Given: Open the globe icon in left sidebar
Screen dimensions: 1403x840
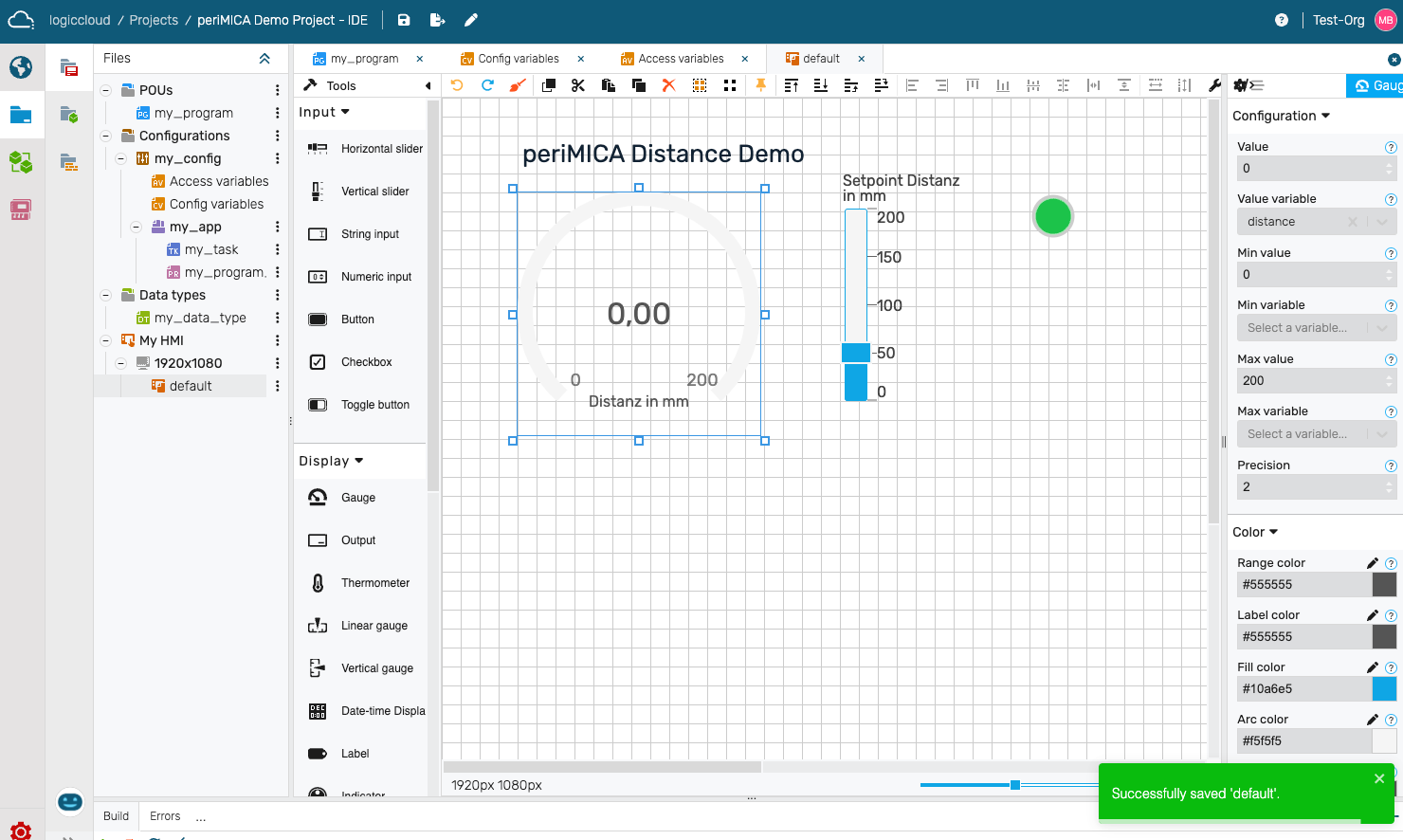Looking at the screenshot, I should click(21, 67).
